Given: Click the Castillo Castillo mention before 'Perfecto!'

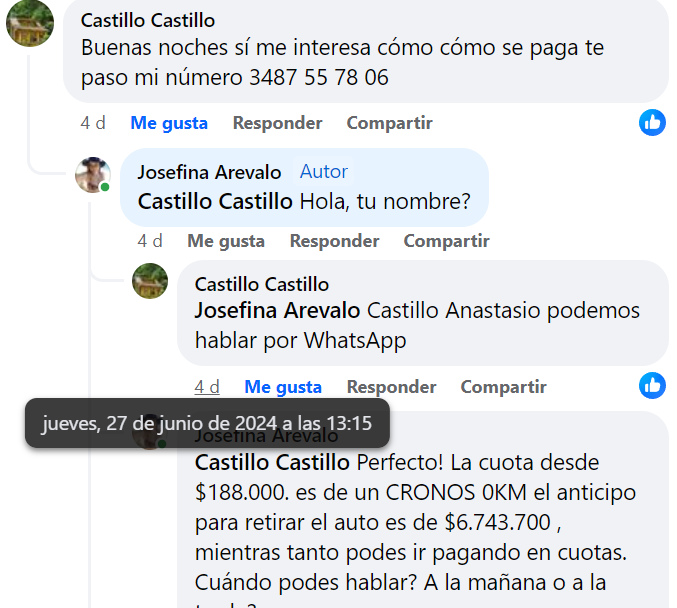Looking at the screenshot, I should (272, 463).
